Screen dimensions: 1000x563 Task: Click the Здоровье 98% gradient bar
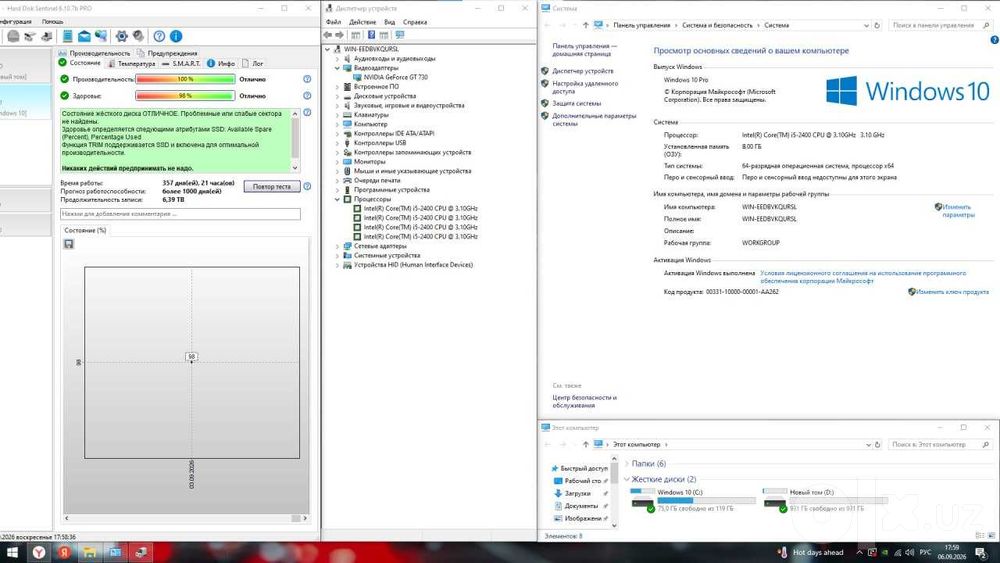point(185,96)
